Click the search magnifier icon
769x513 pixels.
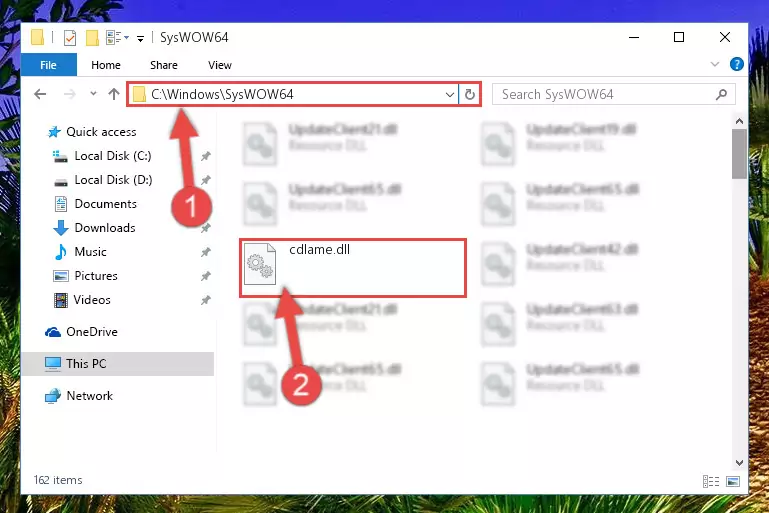coord(721,94)
